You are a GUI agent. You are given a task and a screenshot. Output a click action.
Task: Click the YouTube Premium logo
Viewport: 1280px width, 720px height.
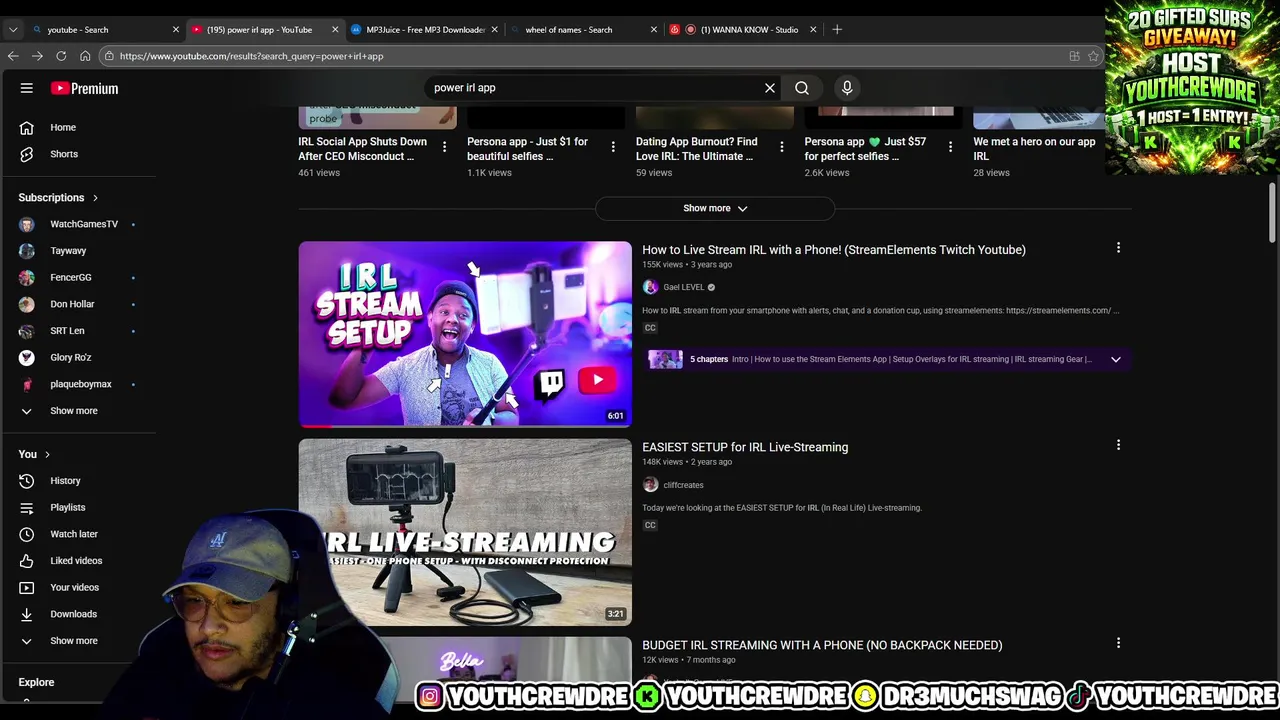[85, 88]
